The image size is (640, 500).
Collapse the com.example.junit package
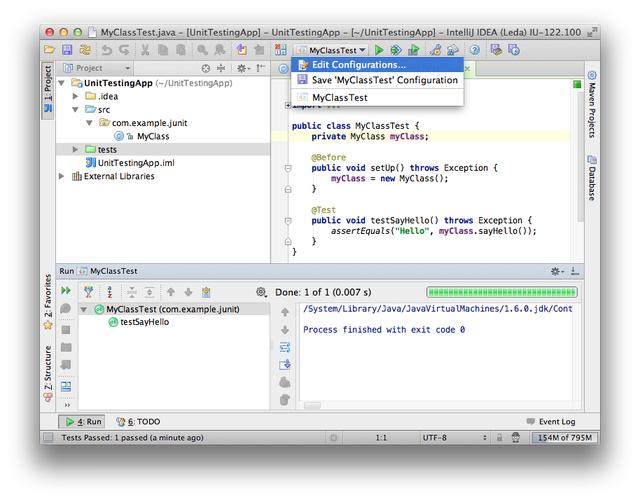(89, 123)
